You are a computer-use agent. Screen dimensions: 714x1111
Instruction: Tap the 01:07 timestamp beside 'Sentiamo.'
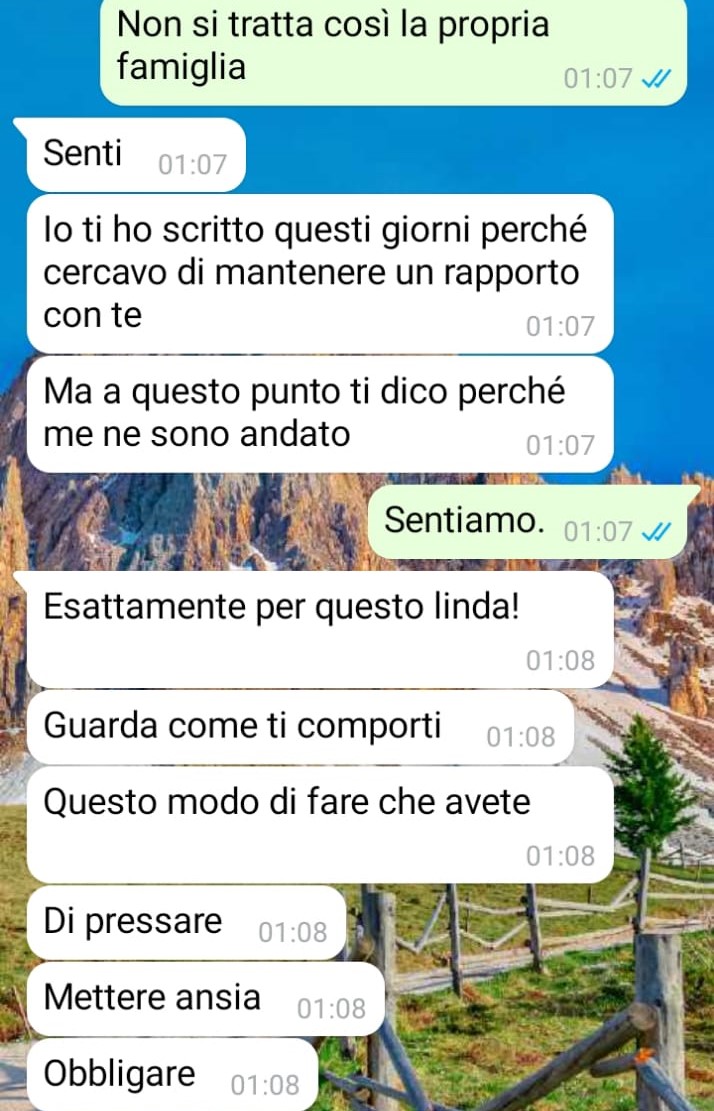pos(598,531)
